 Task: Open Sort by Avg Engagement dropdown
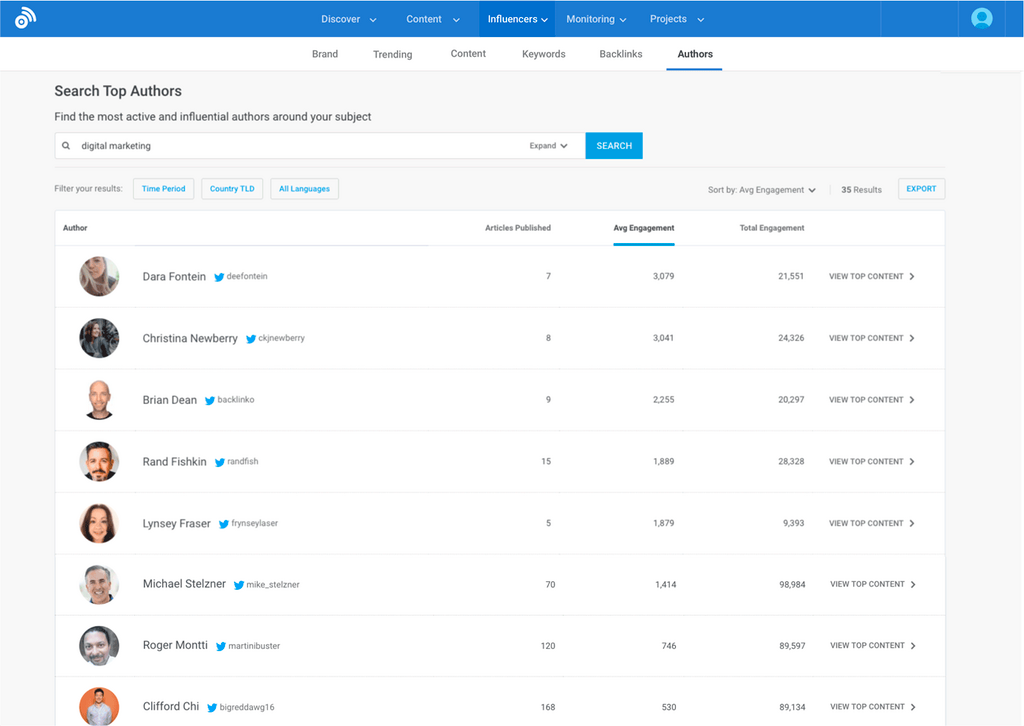click(x=761, y=190)
